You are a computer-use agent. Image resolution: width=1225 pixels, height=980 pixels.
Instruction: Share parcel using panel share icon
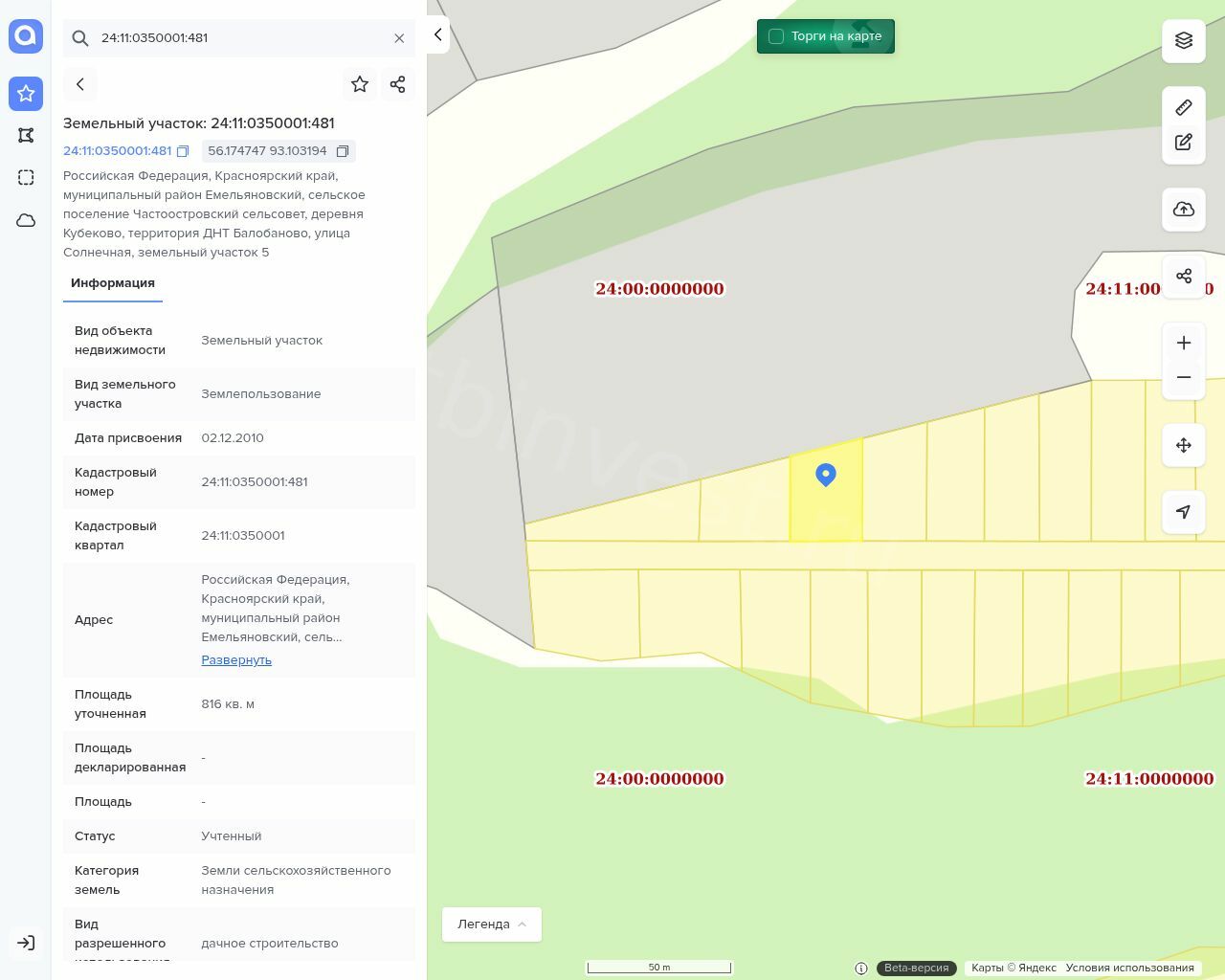coord(398,84)
